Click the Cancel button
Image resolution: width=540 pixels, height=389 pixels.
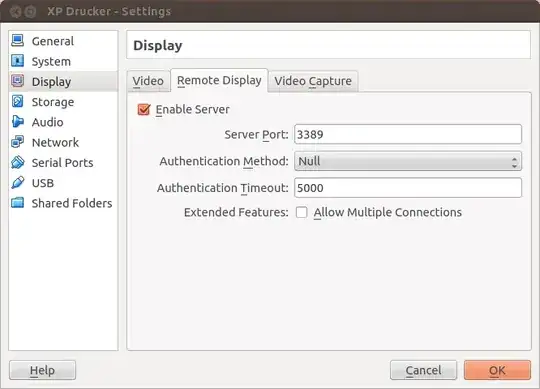[424, 370]
